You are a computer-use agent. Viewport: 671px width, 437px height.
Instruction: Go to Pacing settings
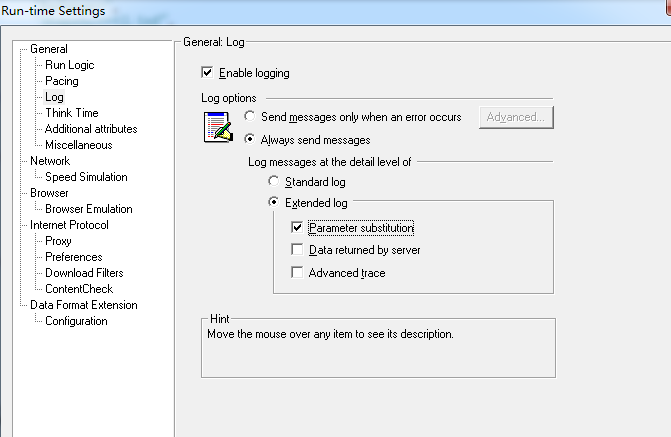pos(62,81)
